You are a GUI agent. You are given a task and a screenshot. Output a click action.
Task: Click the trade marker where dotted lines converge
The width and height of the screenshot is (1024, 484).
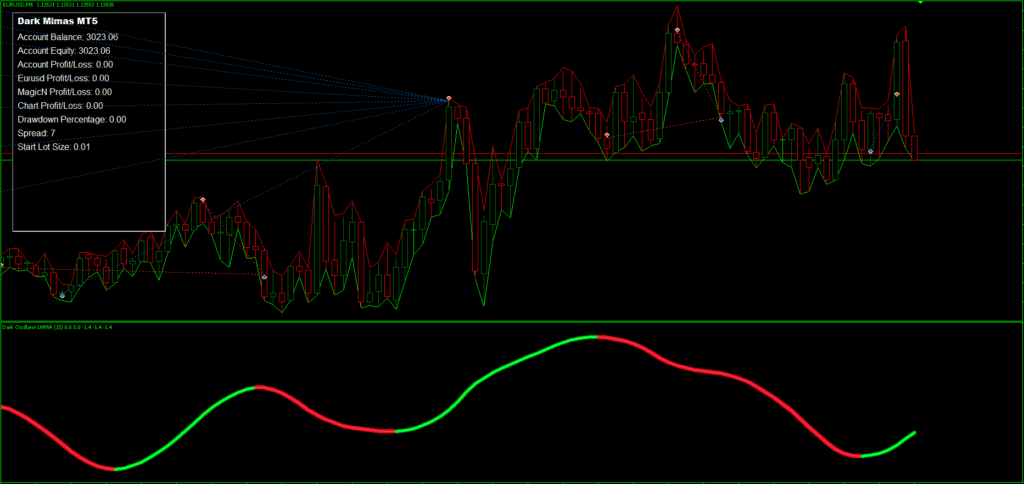point(449,98)
